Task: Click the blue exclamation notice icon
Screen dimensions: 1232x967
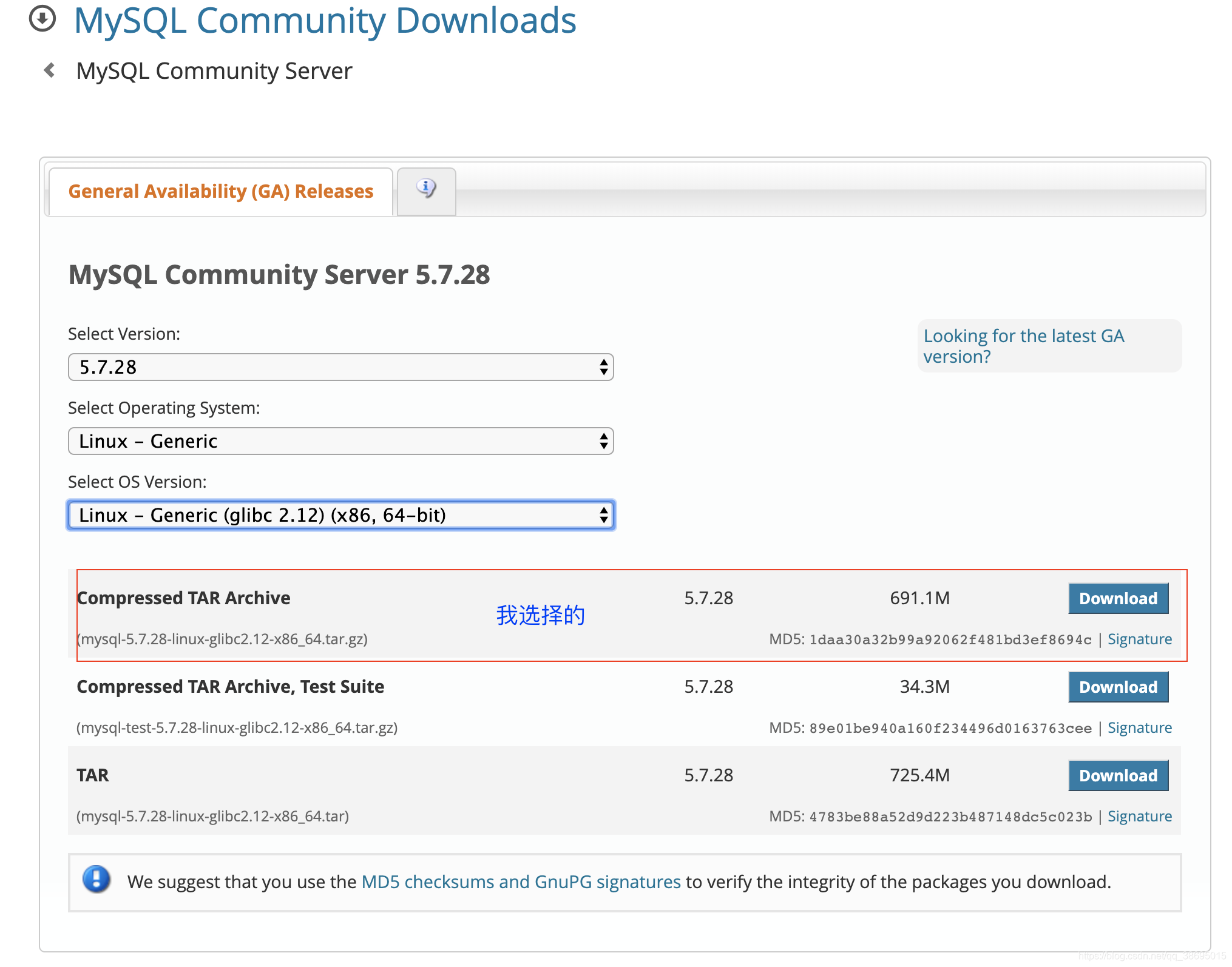Action: point(96,879)
